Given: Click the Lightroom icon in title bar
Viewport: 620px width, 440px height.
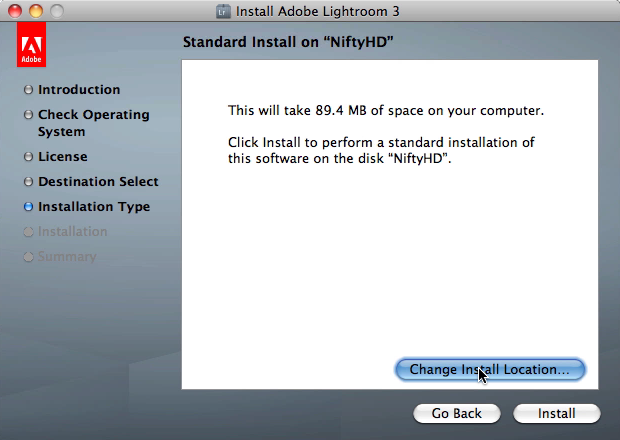Looking at the screenshot, I should [x=223, y=11].
